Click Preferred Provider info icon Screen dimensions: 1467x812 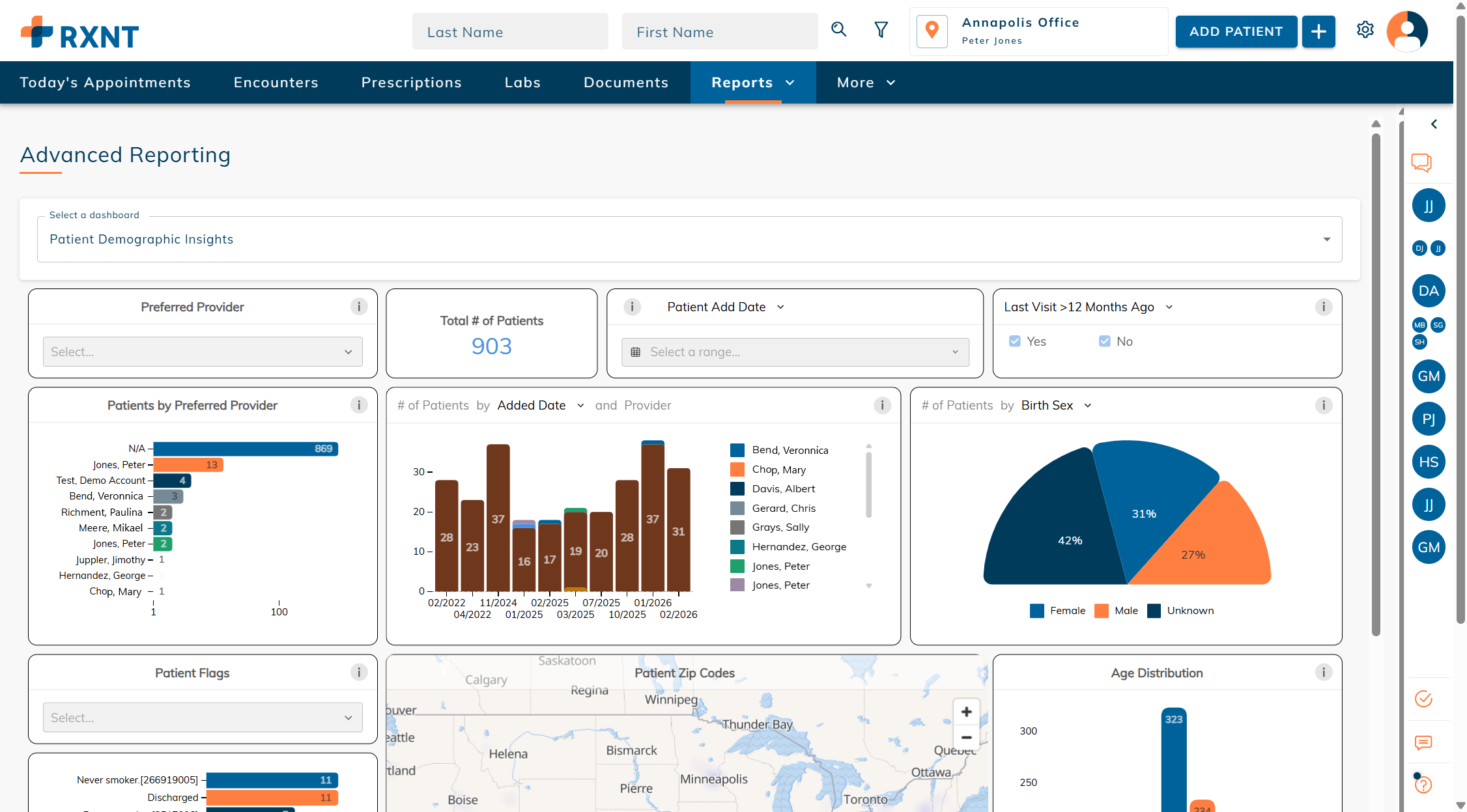tap(358, 307)
